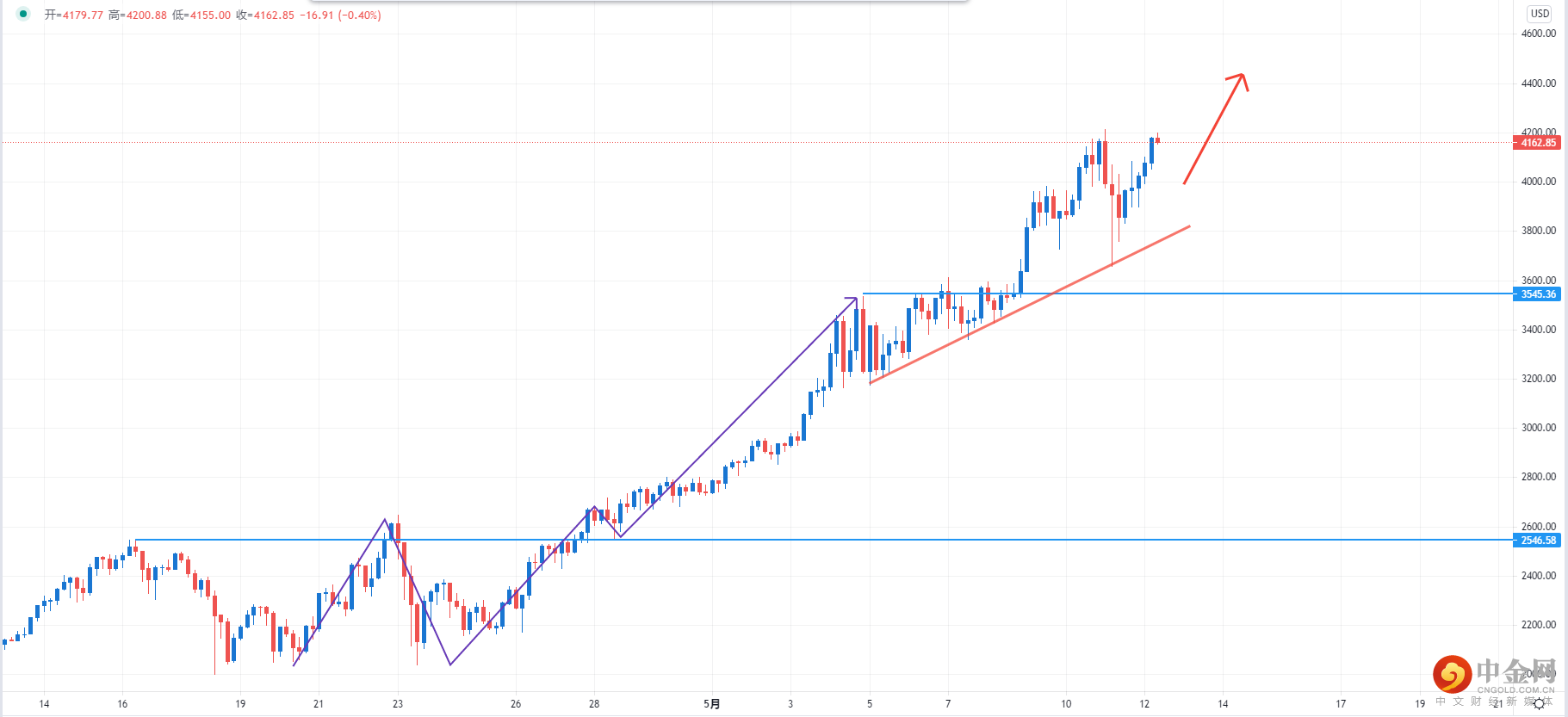The height and width of the screenshot is (717, 1568).
Task: Click the price change -16.91 (-0.40%)
Action: pyautogui.click(x=340, y=15)
